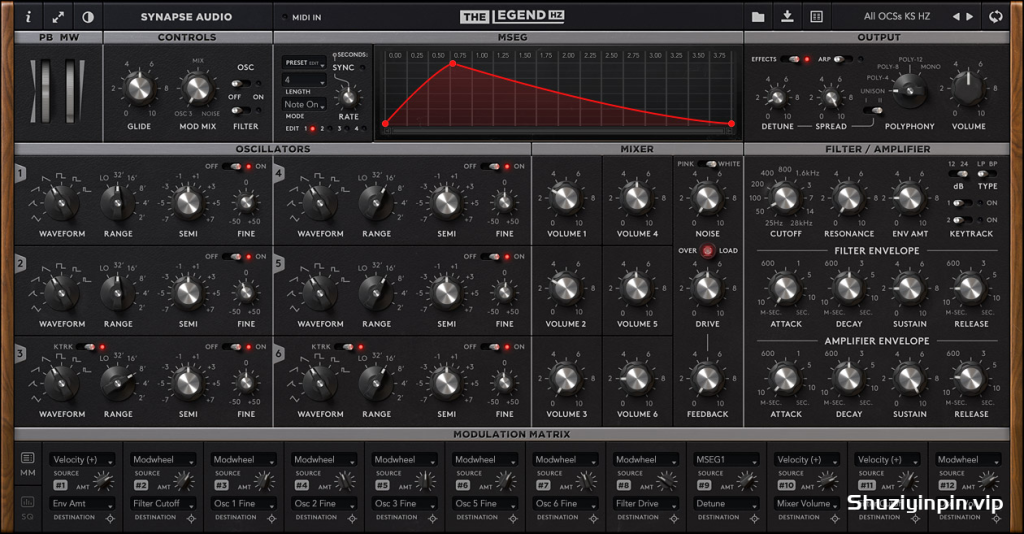Click the Feedback knob in Mixer
Viewport: 1024px width, 534px height.
click(x=707, y=379)
